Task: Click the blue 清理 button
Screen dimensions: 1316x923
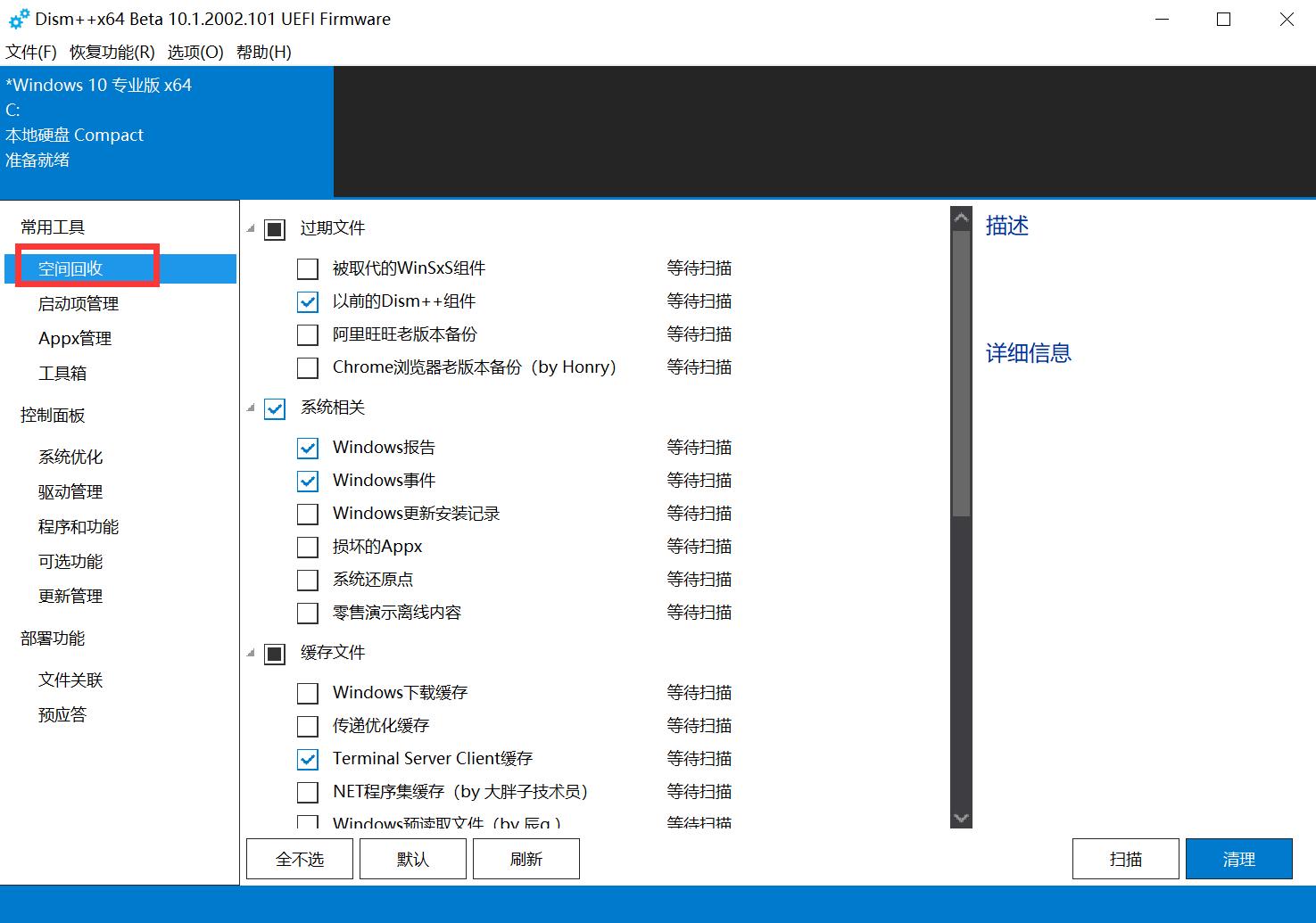Action: [x=1238, y=858]
